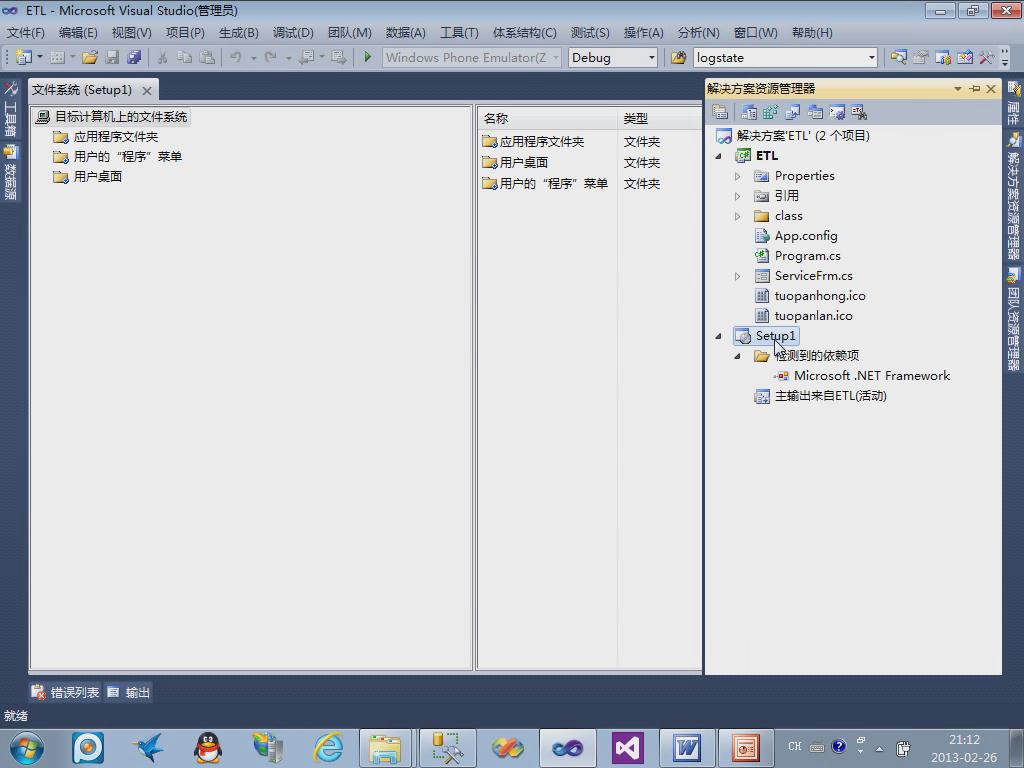The width and height of the screenshot is (1024, 768).
Task: Expand the ServiceFrm.cs node
Action: (737, 276)
